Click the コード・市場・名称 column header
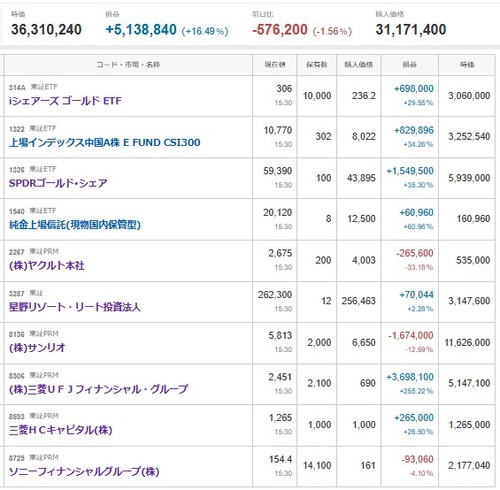Viewport: 500px width, 490px height. [128, 65]
